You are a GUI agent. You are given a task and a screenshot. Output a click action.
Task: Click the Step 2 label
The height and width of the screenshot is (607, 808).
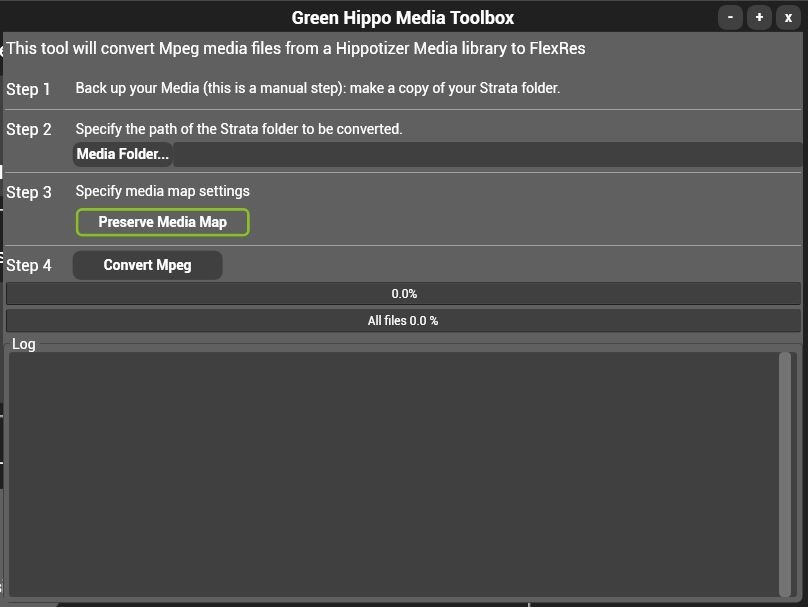coord(29,129)
